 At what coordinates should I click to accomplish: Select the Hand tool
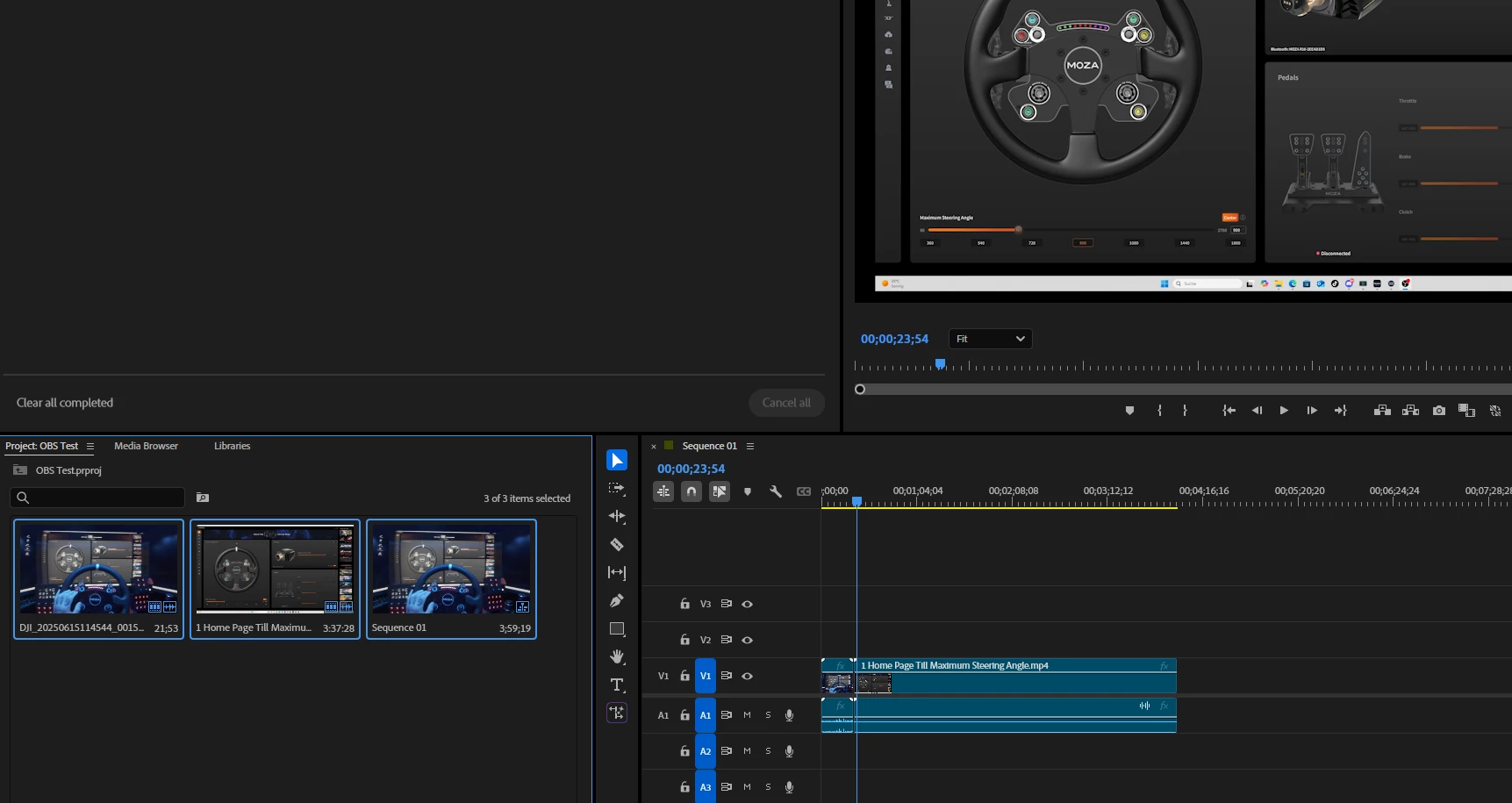coord(617,657)
